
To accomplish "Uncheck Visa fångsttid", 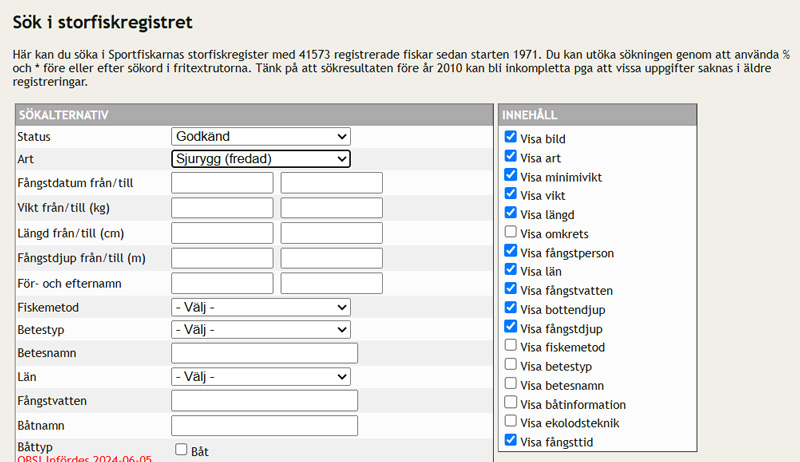I will 511,440.
